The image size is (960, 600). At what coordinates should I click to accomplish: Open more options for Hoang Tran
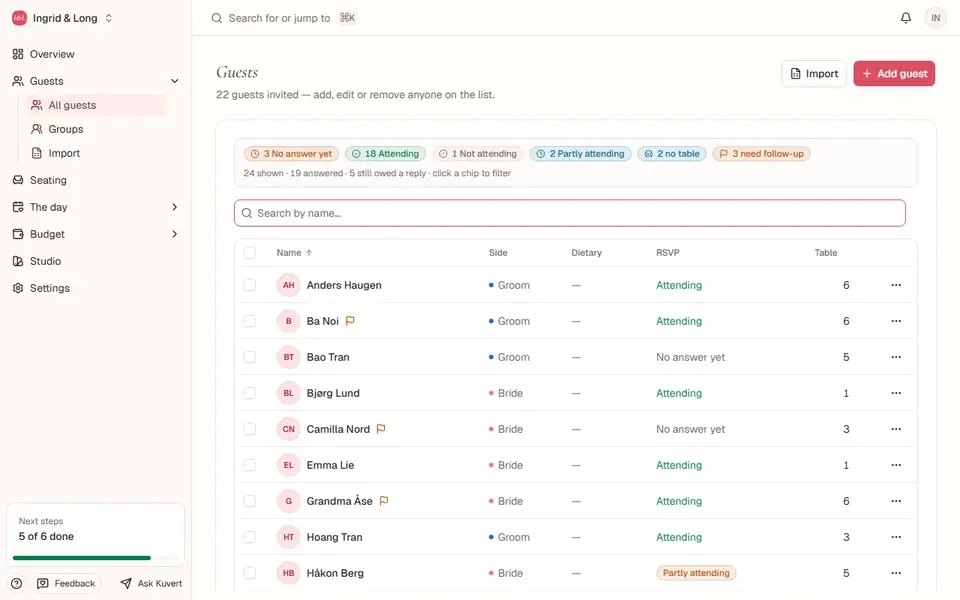[x=896, y=537]
